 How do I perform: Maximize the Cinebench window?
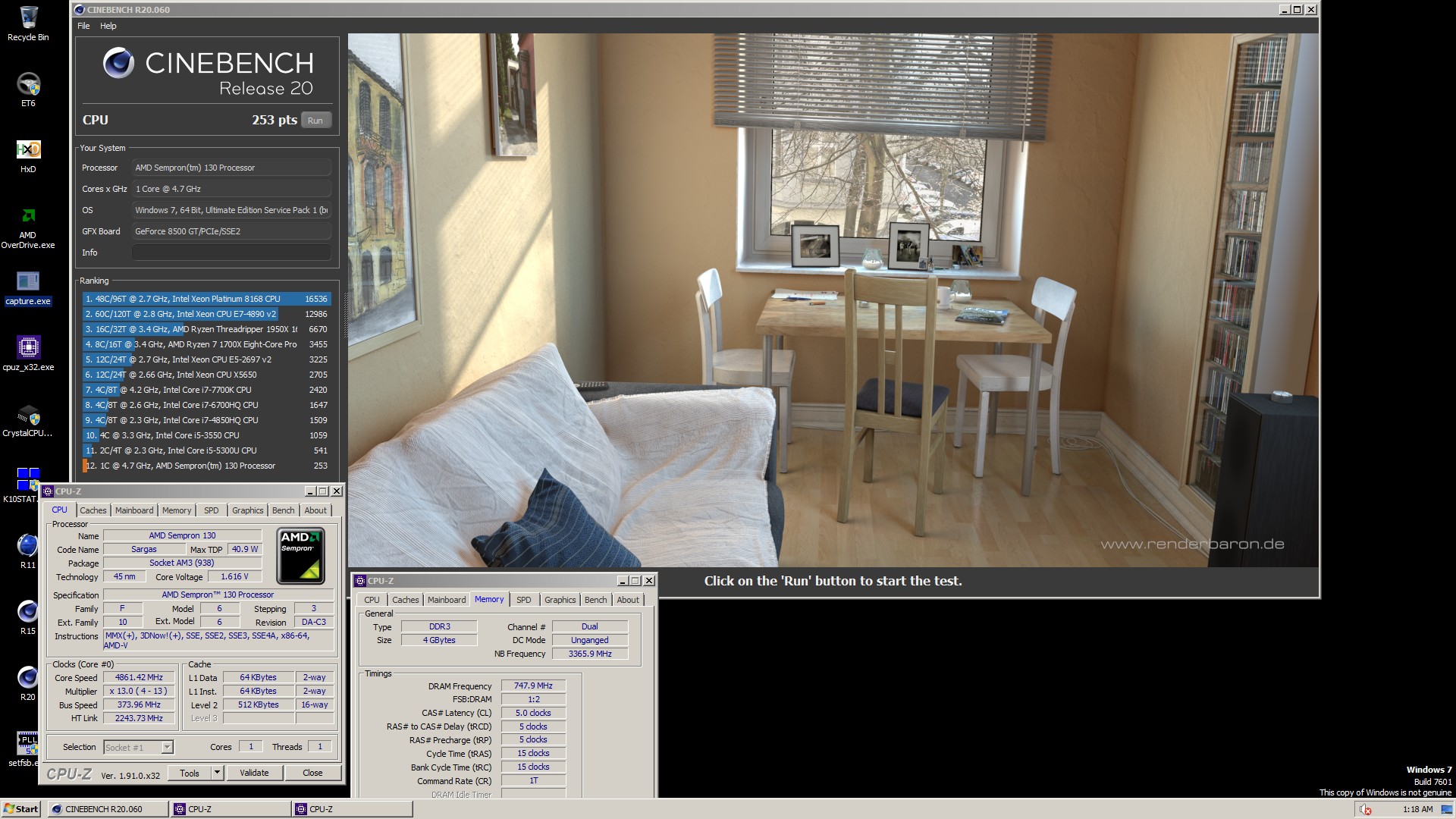click(1297, 10)
